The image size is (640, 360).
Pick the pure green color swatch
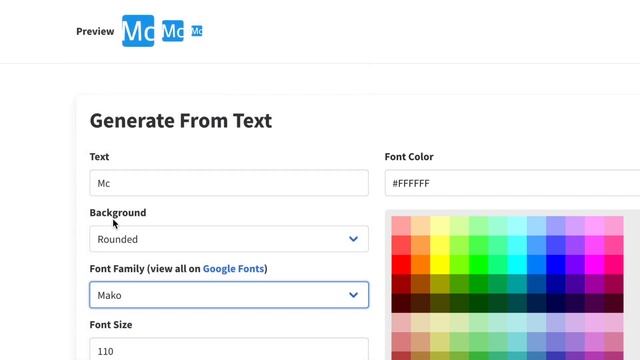(478, 265)
